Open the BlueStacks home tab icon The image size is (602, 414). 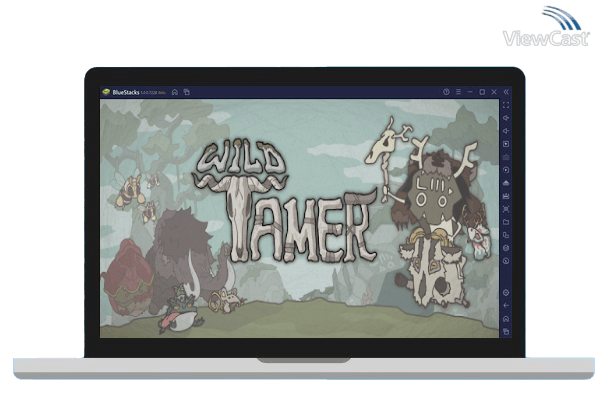pos(175,92)
